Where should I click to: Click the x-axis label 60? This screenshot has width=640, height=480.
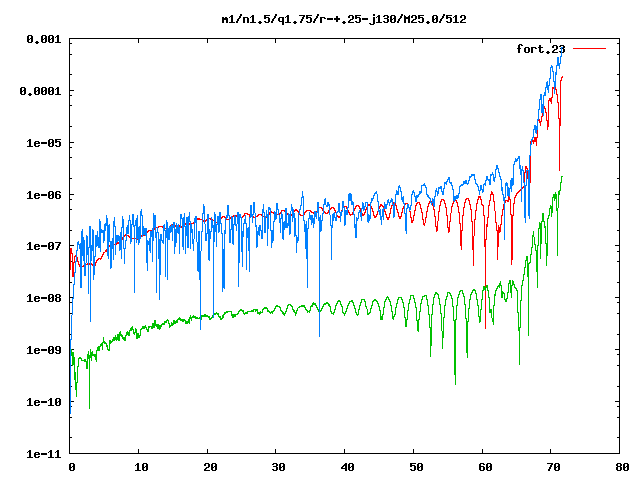coord(485,467)
